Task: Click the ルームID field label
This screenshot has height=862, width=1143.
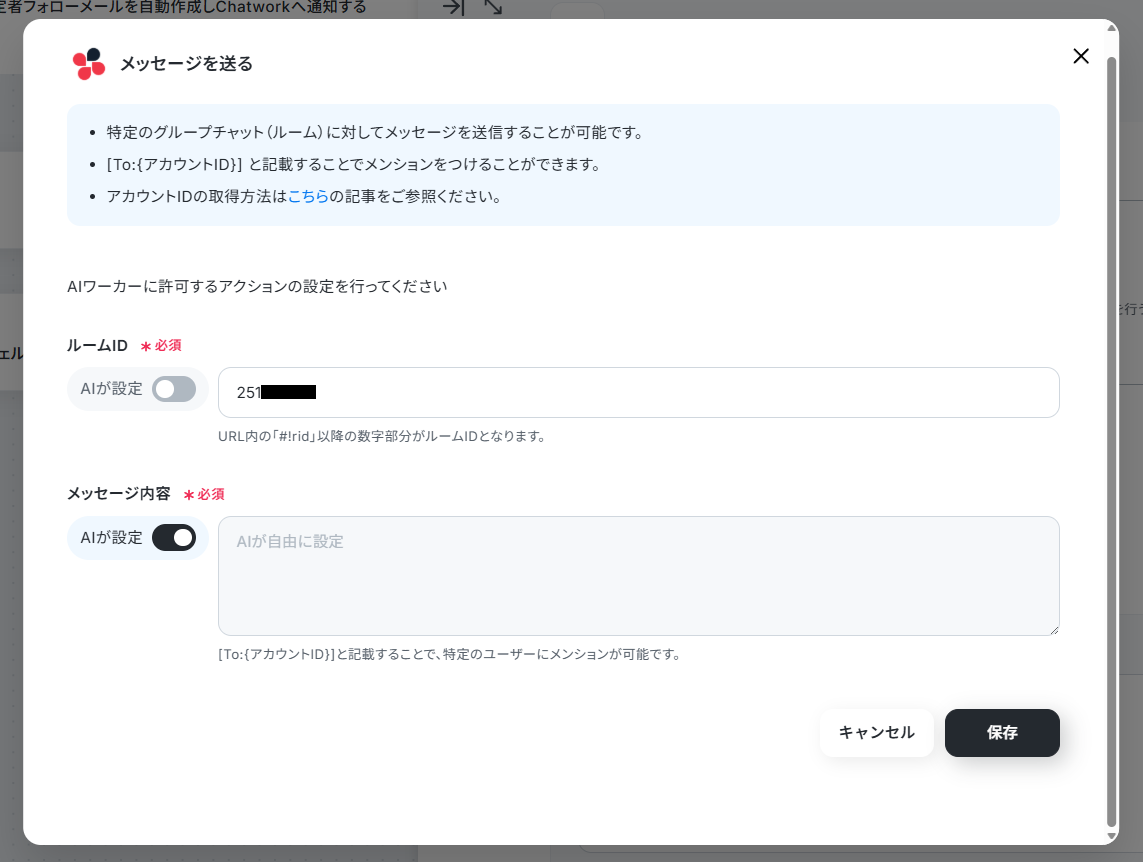Action: coord(97,345)
